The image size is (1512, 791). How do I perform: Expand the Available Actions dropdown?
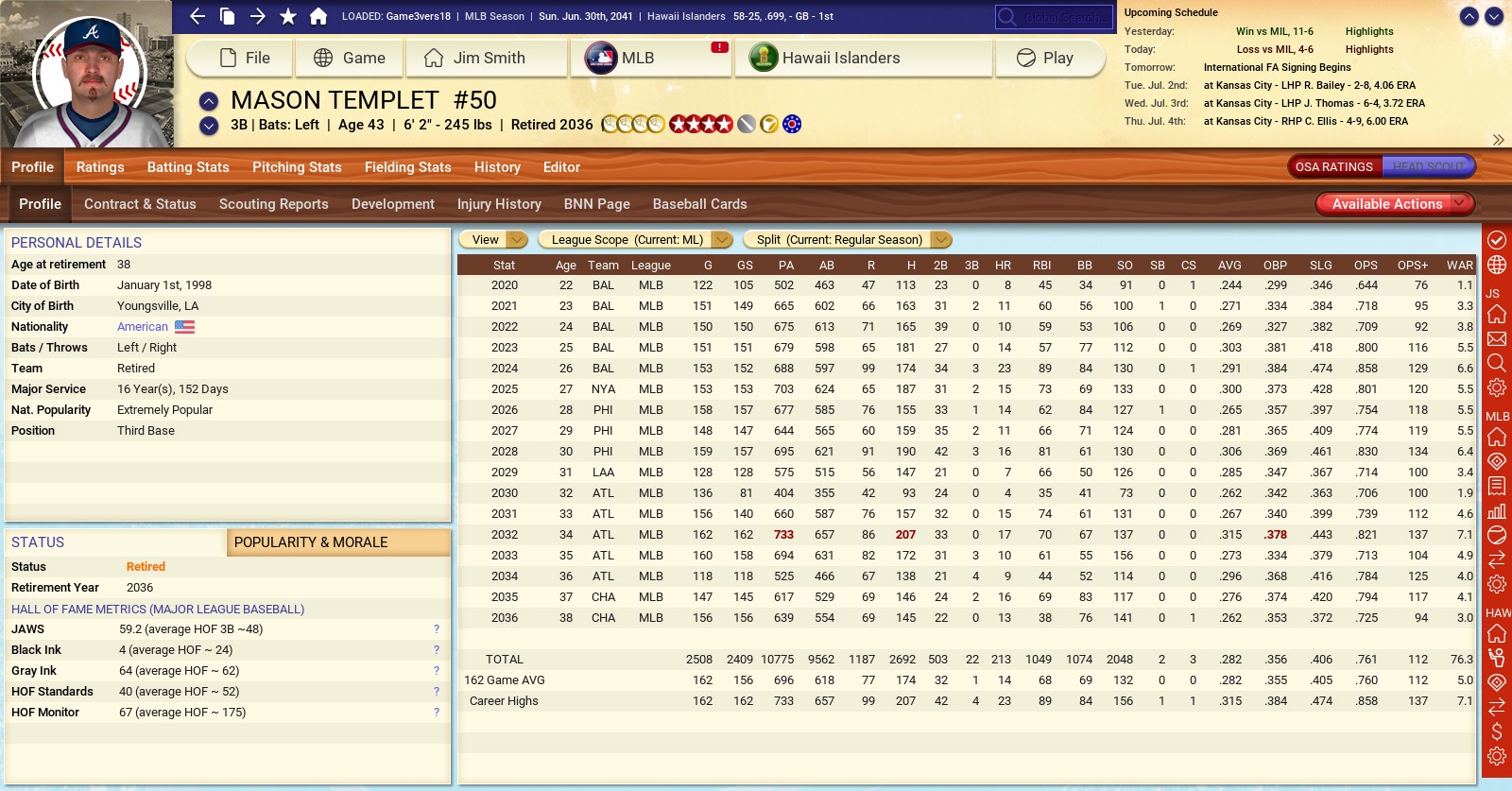pos(1395,204)
